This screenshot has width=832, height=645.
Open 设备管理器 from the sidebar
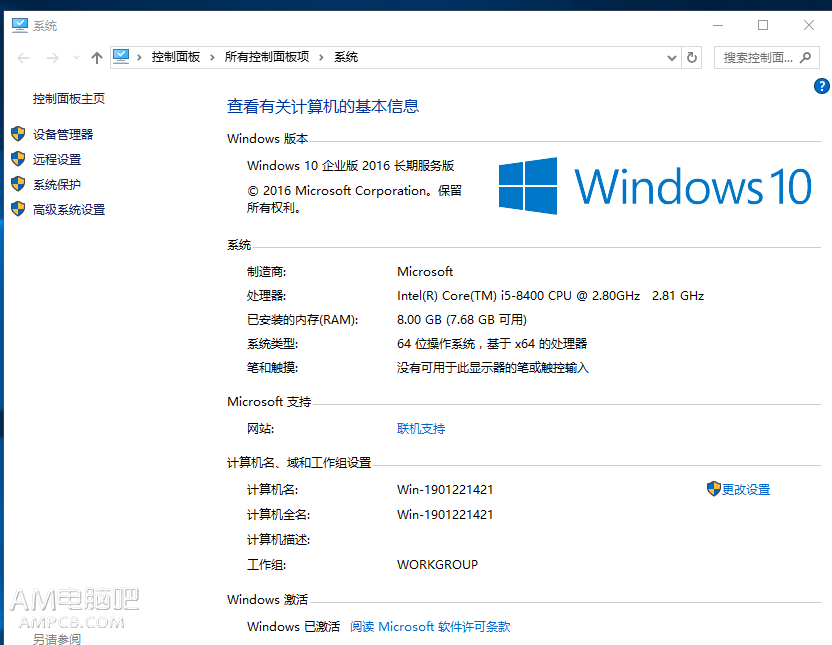(63, 134)
